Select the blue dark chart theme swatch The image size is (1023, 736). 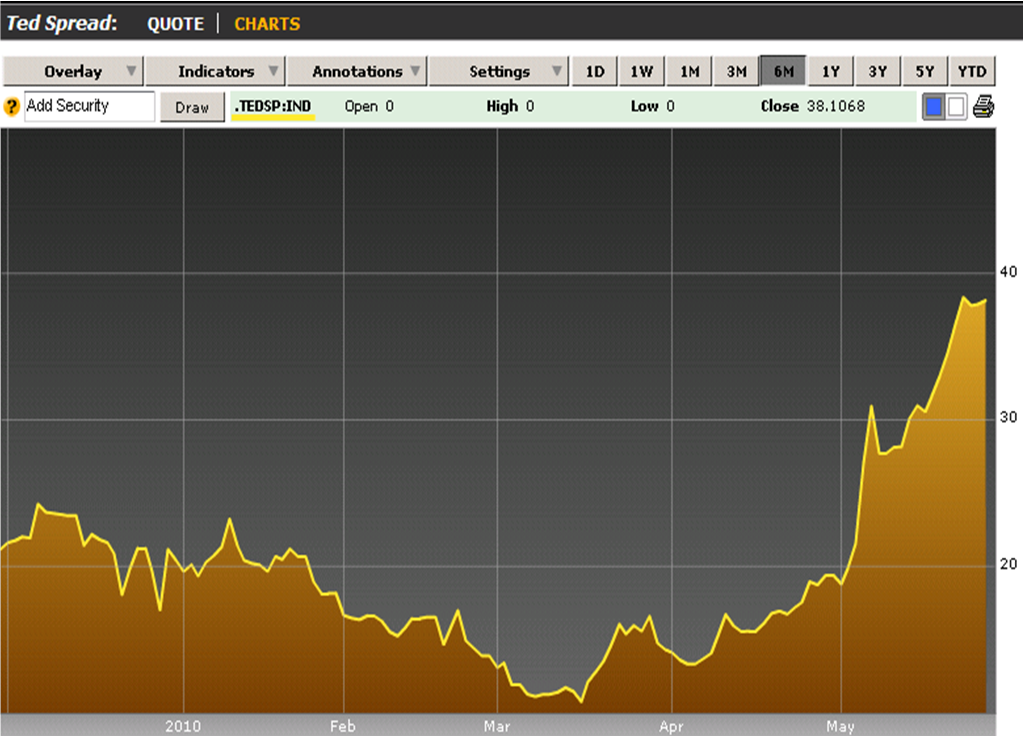tap(934, 106)
